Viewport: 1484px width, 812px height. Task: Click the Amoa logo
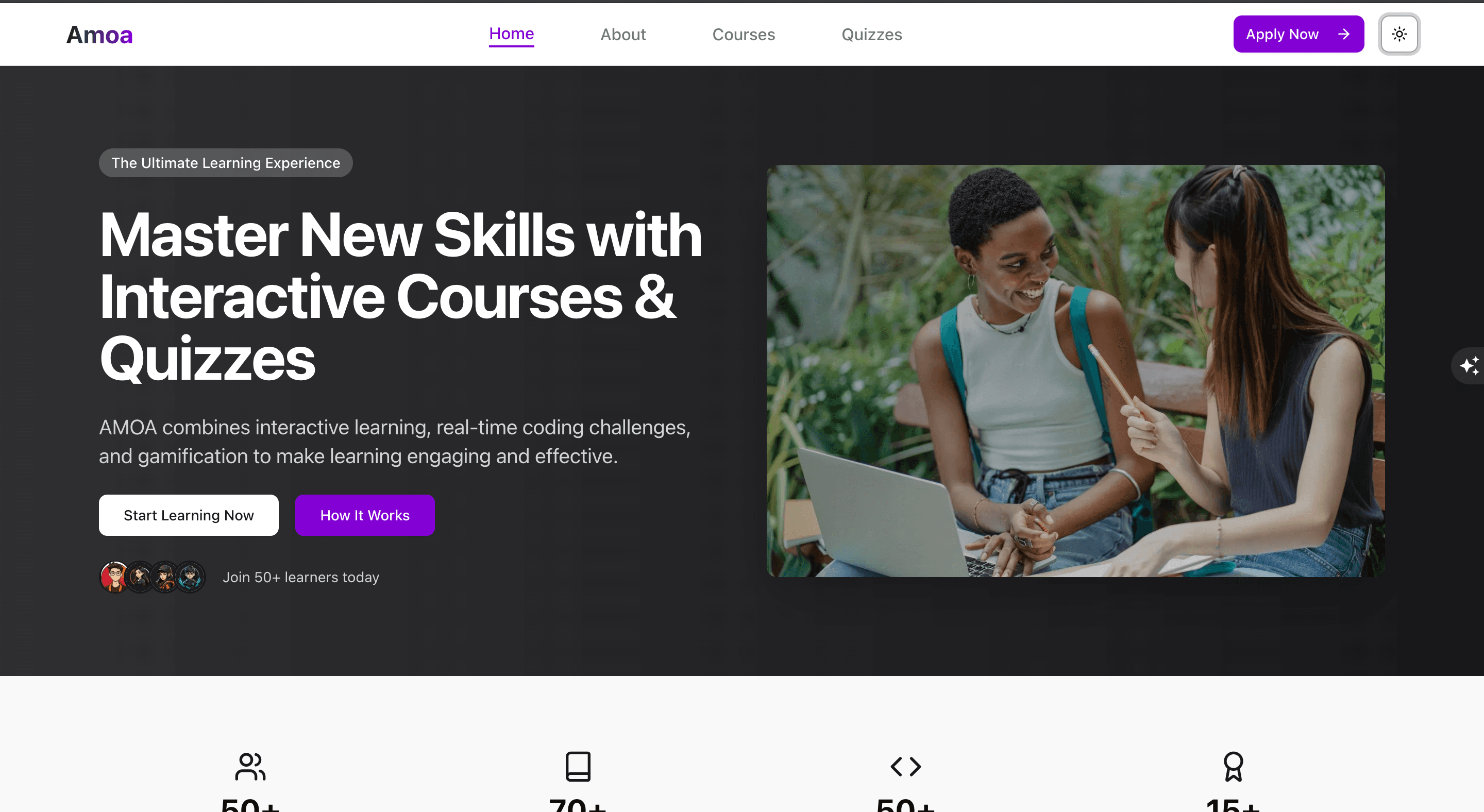(99, 35)
